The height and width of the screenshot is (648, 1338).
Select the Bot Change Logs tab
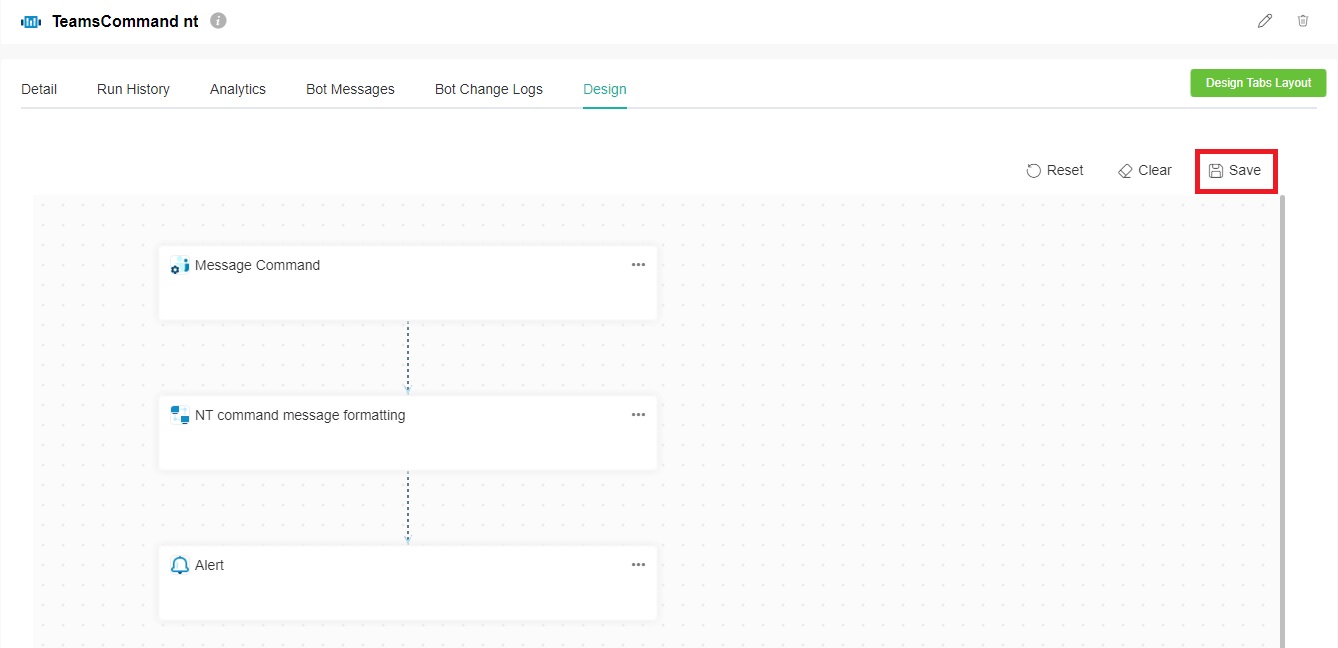489,89
